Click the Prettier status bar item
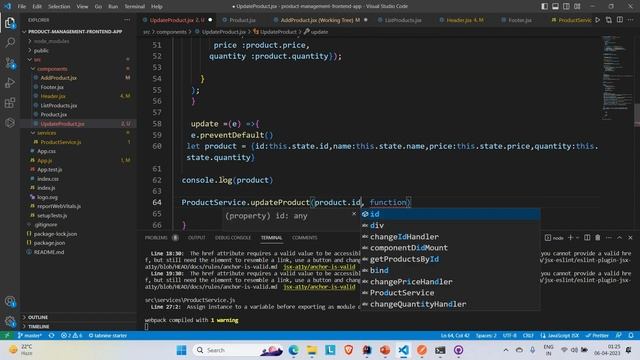Viewport: 640px width, 360px height. click(597, 336)
